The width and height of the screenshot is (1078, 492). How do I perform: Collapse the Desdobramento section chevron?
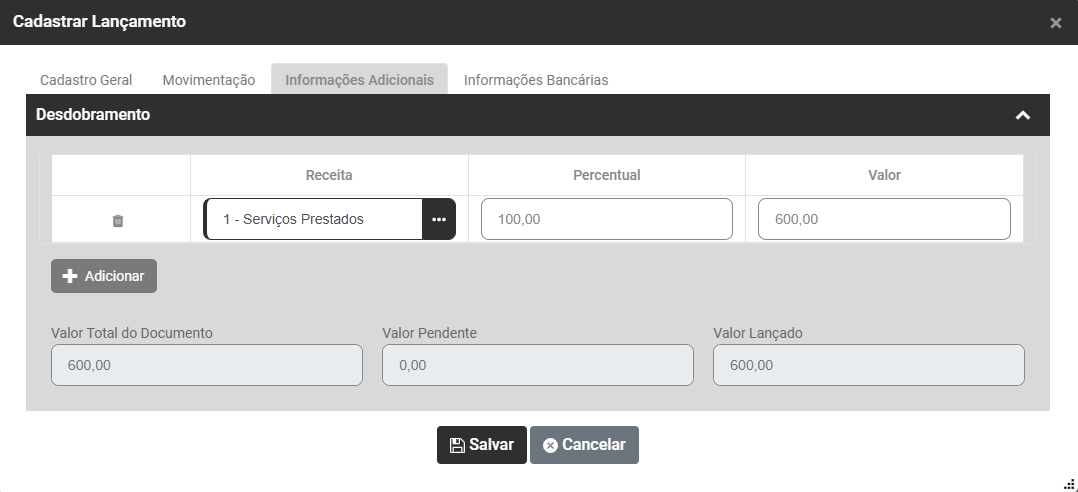(x=1022, y=115)
